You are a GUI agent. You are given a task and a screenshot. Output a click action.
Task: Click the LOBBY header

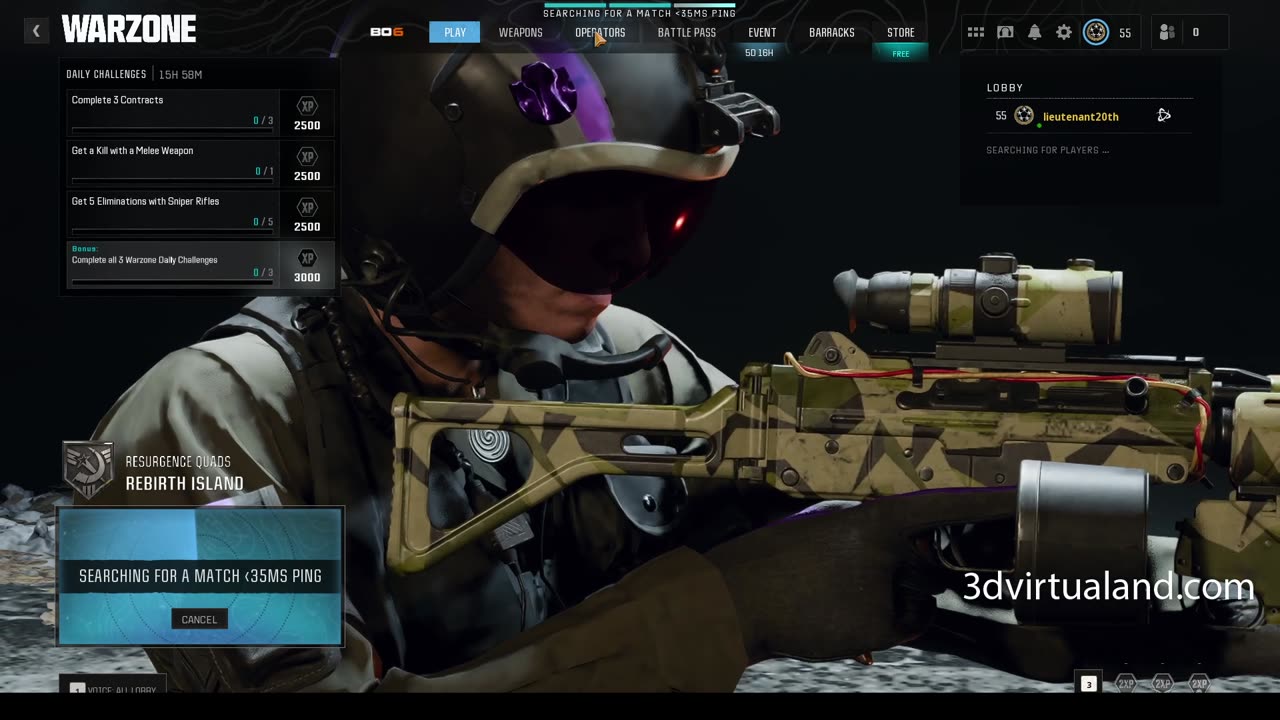click(x=1005, y=88)
